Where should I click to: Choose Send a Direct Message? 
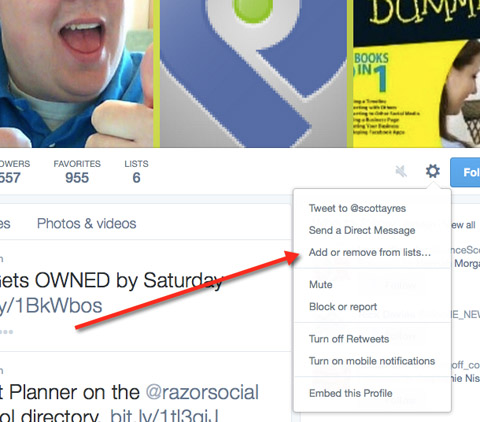(x=362, y=230)
